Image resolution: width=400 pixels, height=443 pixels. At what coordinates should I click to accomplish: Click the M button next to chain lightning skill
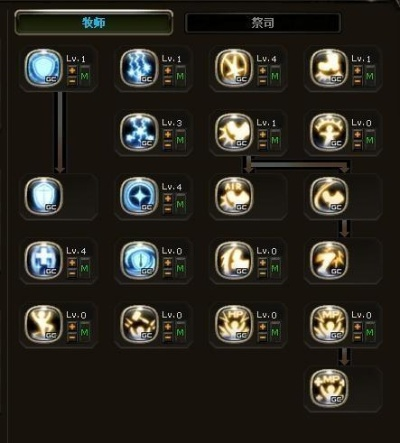[x=180, y=140]
